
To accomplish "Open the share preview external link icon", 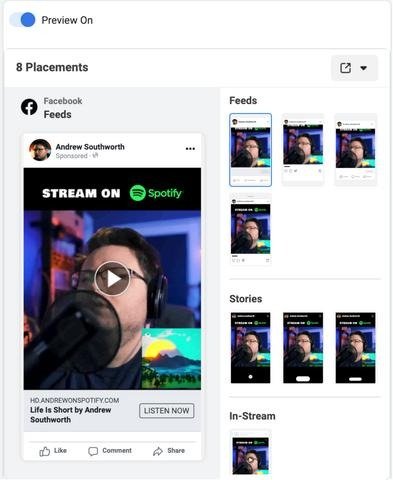I will pyautogui.click(x=345, y=68).
